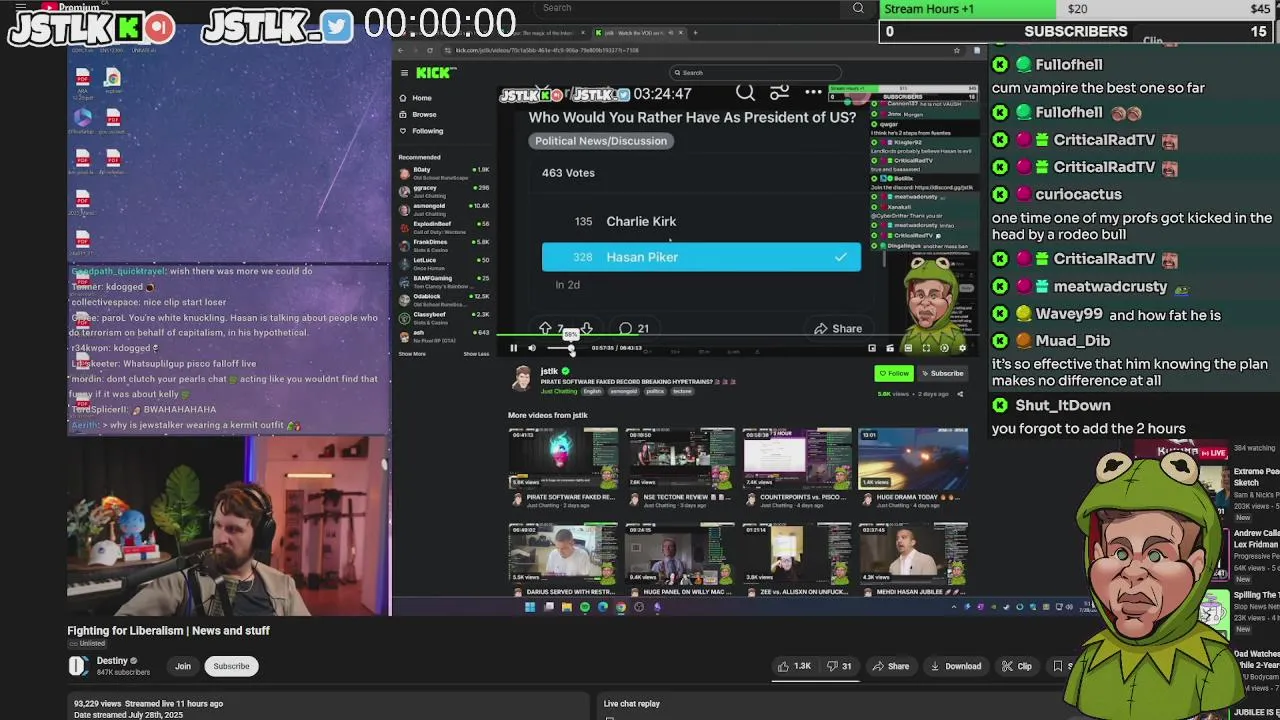
Task: Upvote the poll post arrow
Action: [x=545, y=328]
